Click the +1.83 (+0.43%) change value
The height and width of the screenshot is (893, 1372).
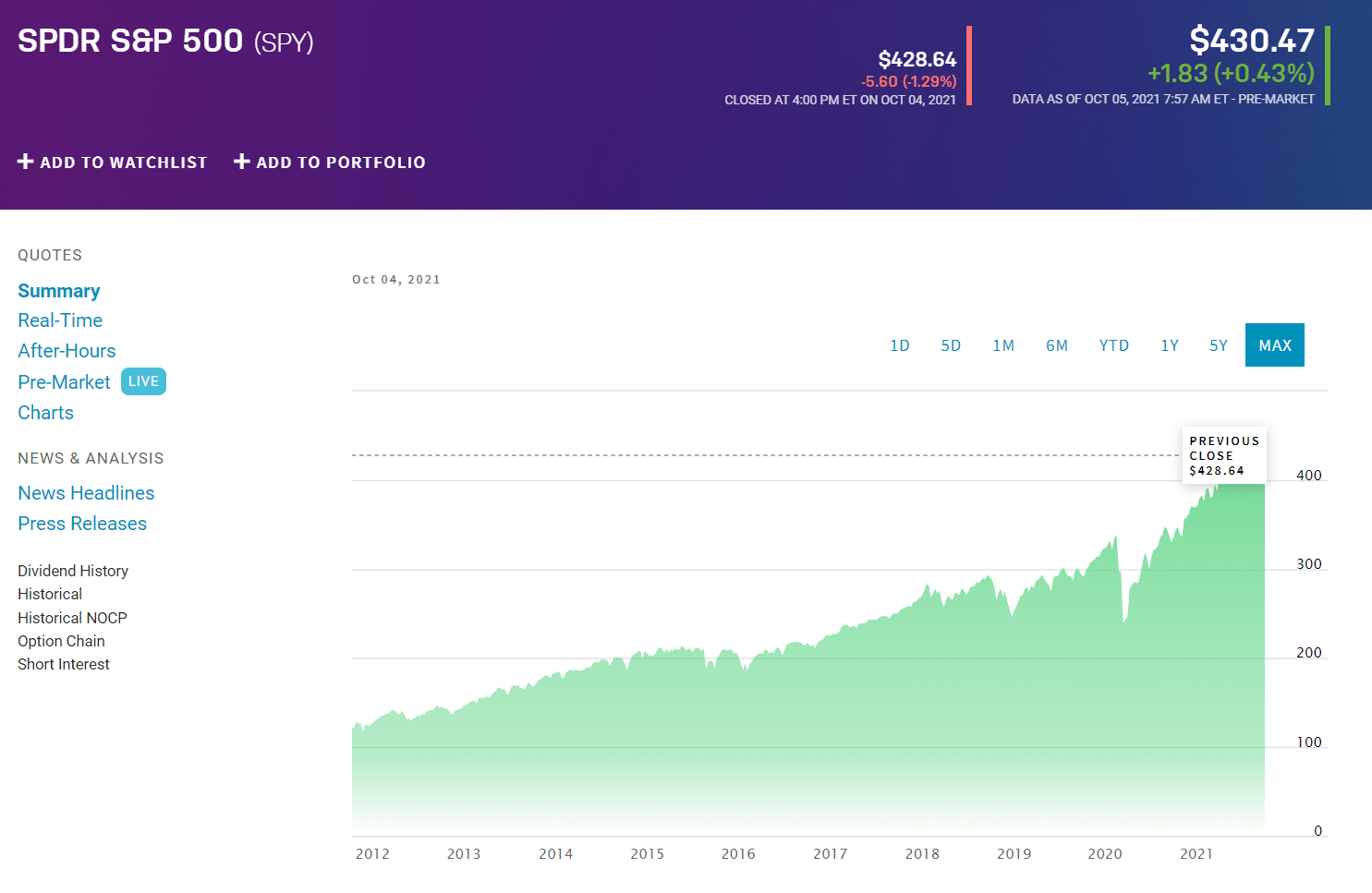(x=1231, y=73)
